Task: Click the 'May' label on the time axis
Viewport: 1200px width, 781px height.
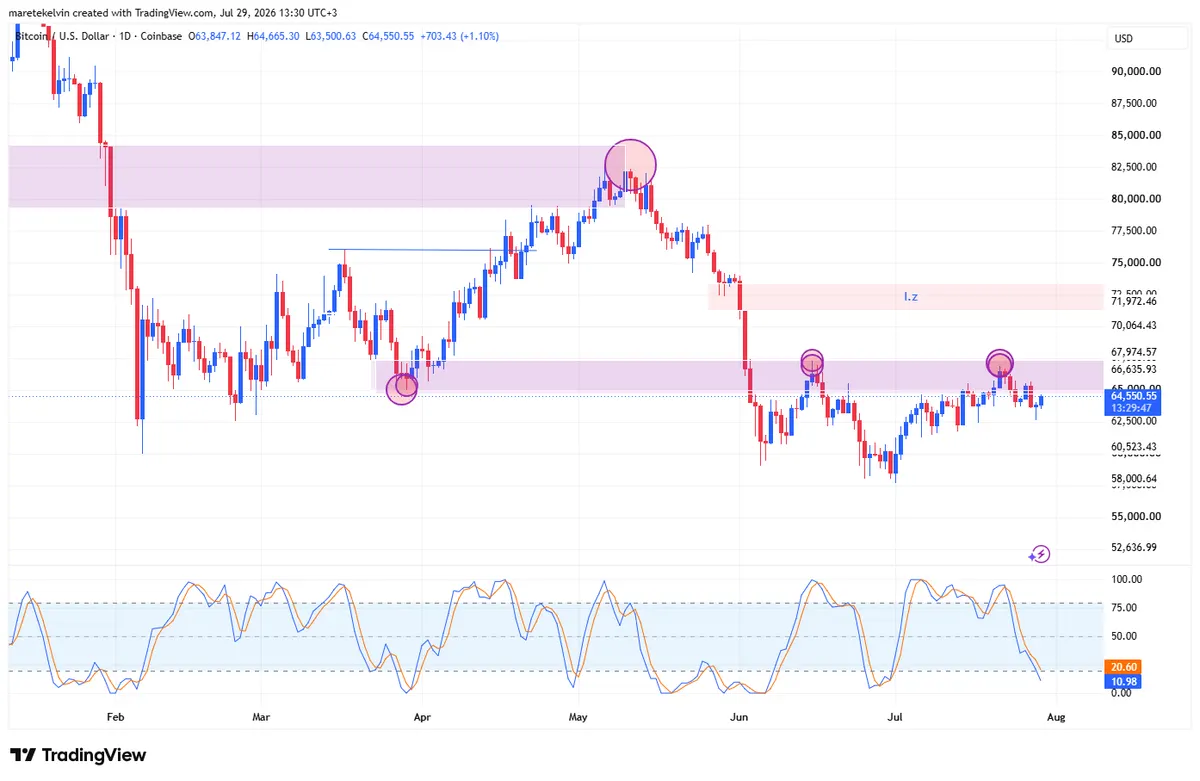Action: 579,717
